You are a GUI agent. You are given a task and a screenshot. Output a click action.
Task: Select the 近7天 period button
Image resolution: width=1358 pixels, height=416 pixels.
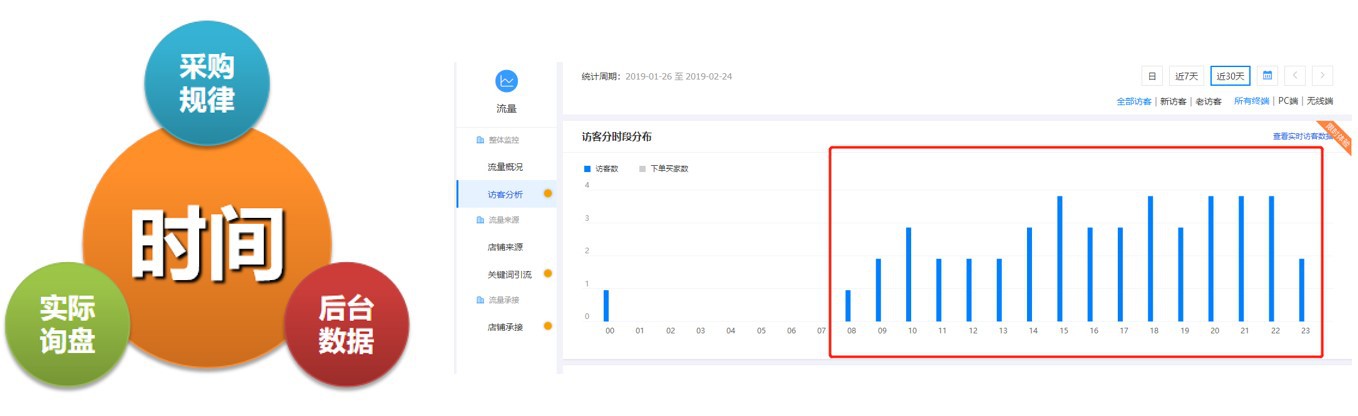(1186, 76)
